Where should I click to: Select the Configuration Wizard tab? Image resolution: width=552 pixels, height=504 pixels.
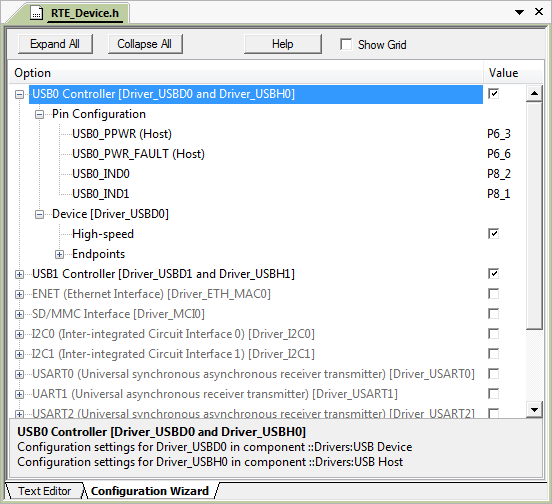[x=150, y=491]
